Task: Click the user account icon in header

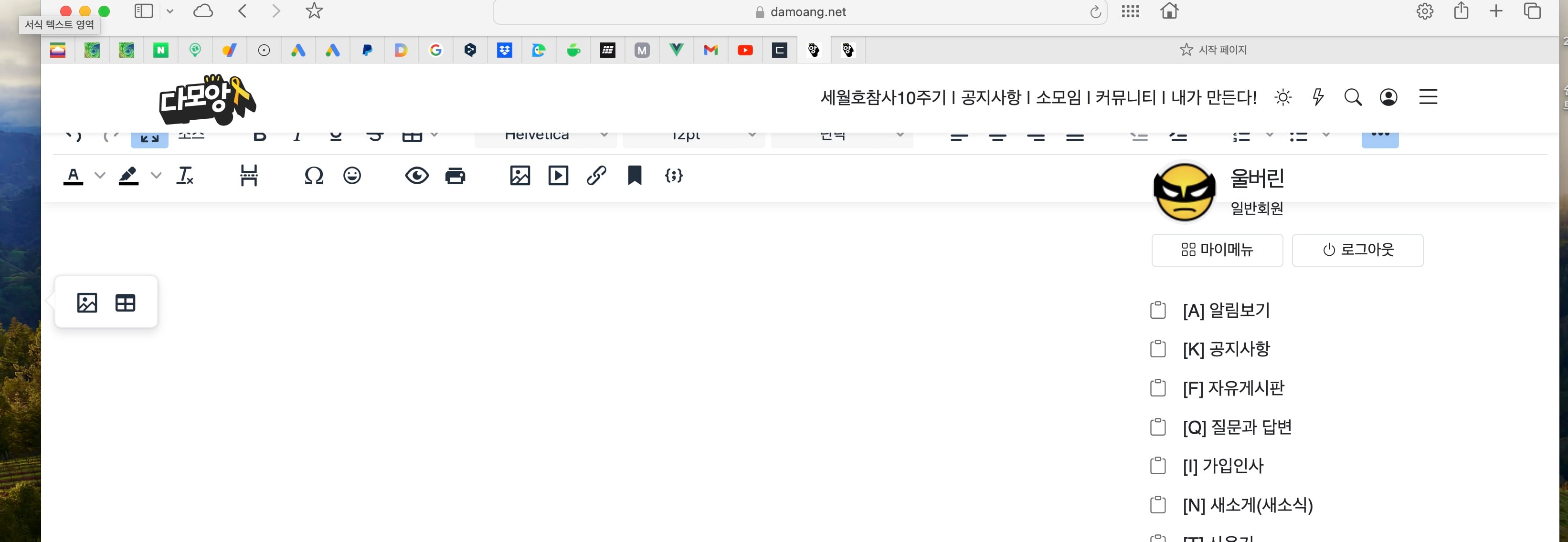Action: coord(1388,97)
